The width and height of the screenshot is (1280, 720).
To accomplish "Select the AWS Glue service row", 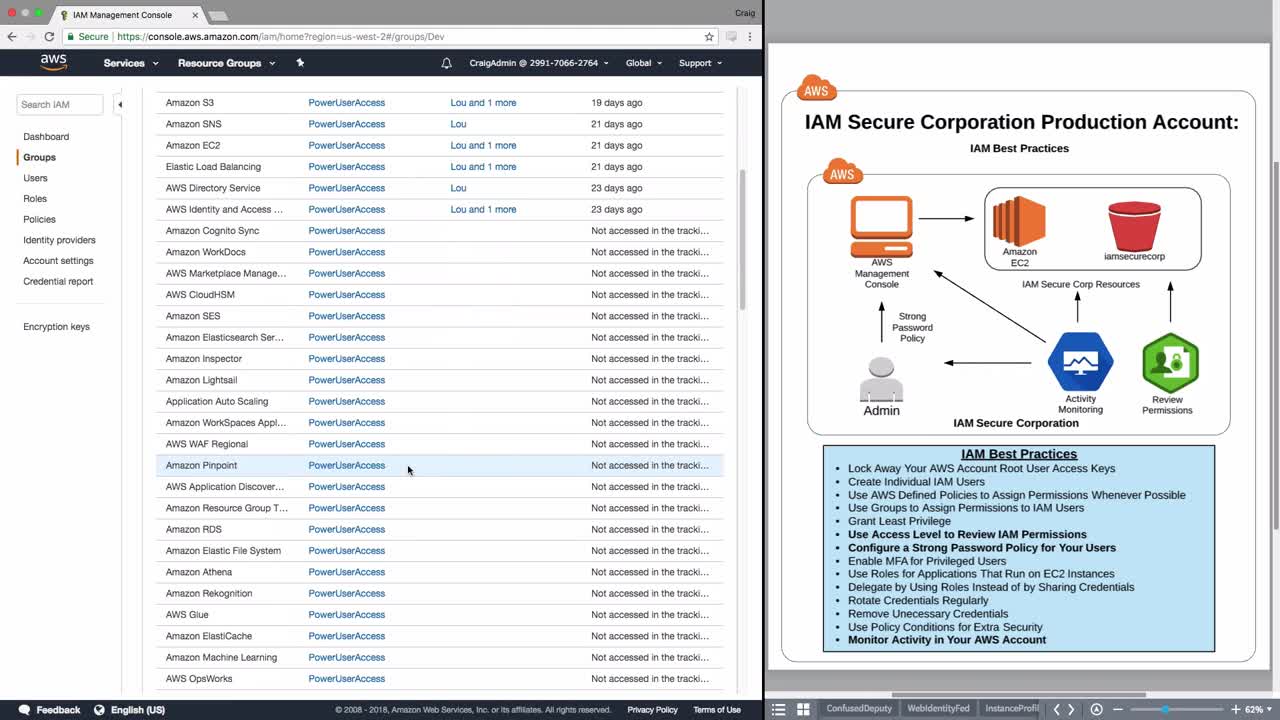I will 439,615.
